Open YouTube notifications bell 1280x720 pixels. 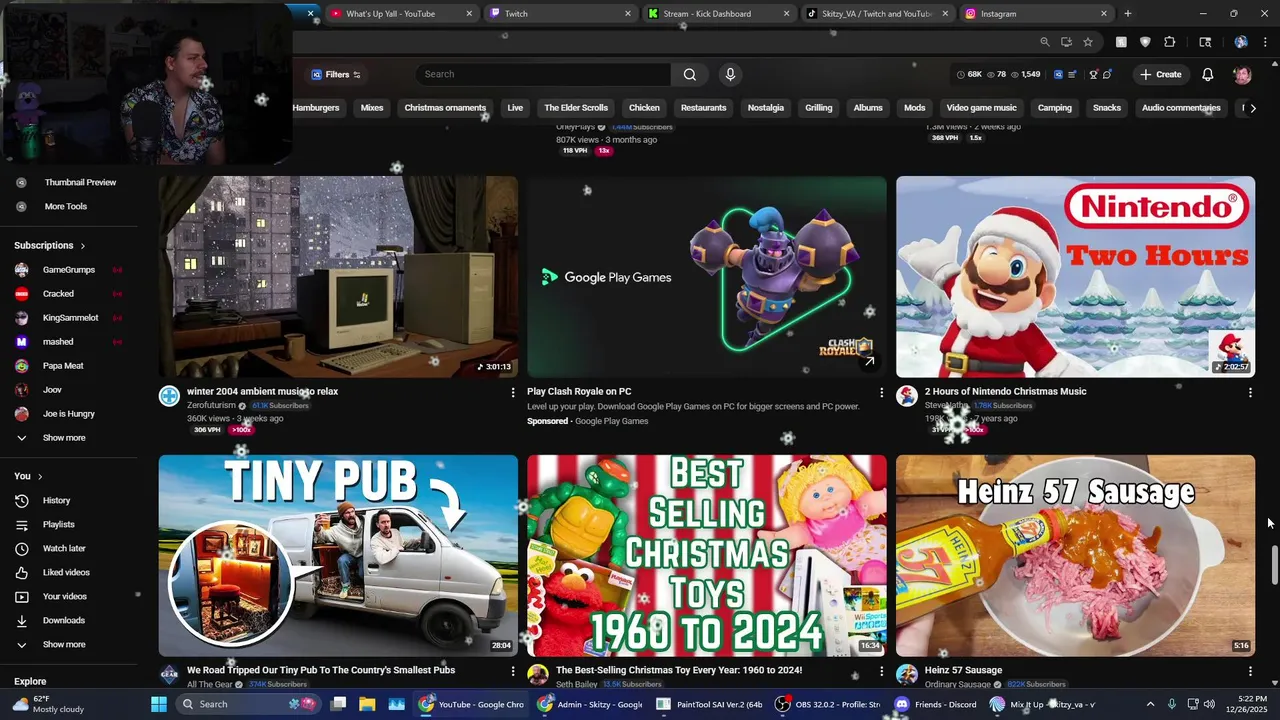[1208, 74]
